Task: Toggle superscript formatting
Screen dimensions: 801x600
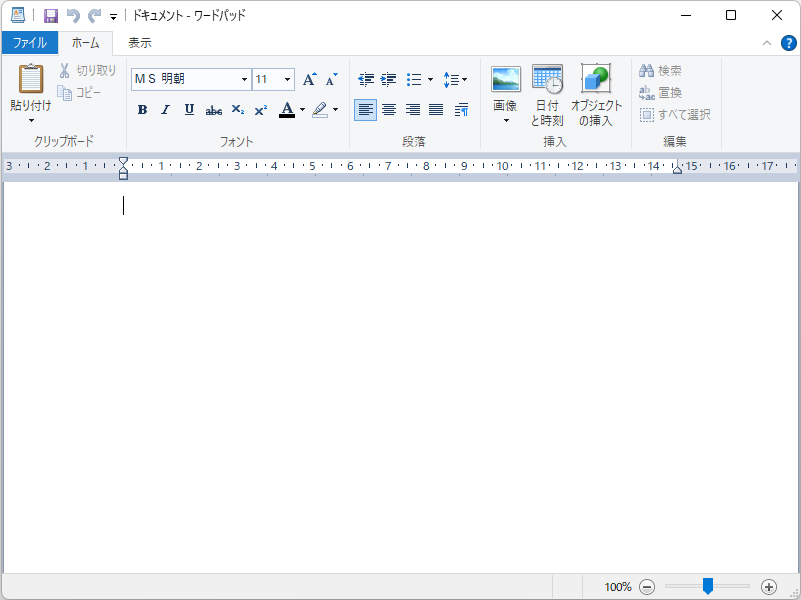Action: click(261, 109)
